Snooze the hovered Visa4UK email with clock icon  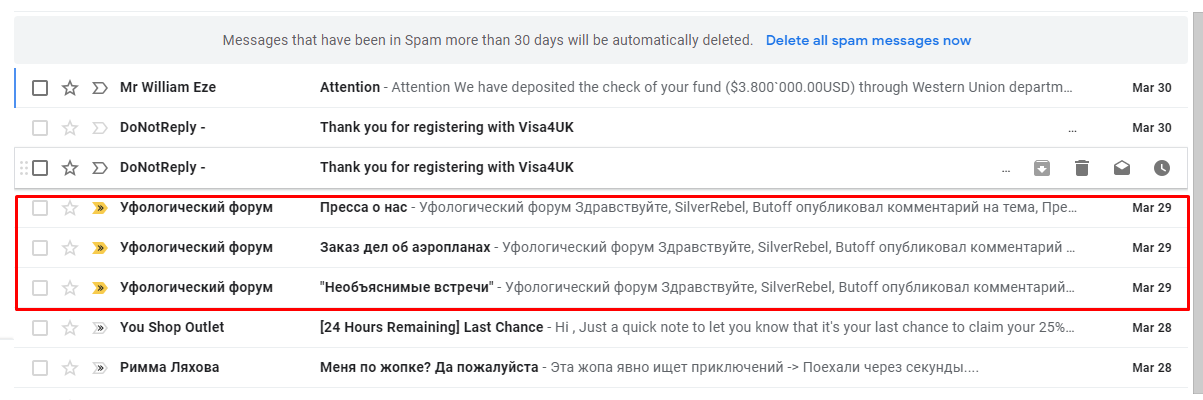point(1162,168)
